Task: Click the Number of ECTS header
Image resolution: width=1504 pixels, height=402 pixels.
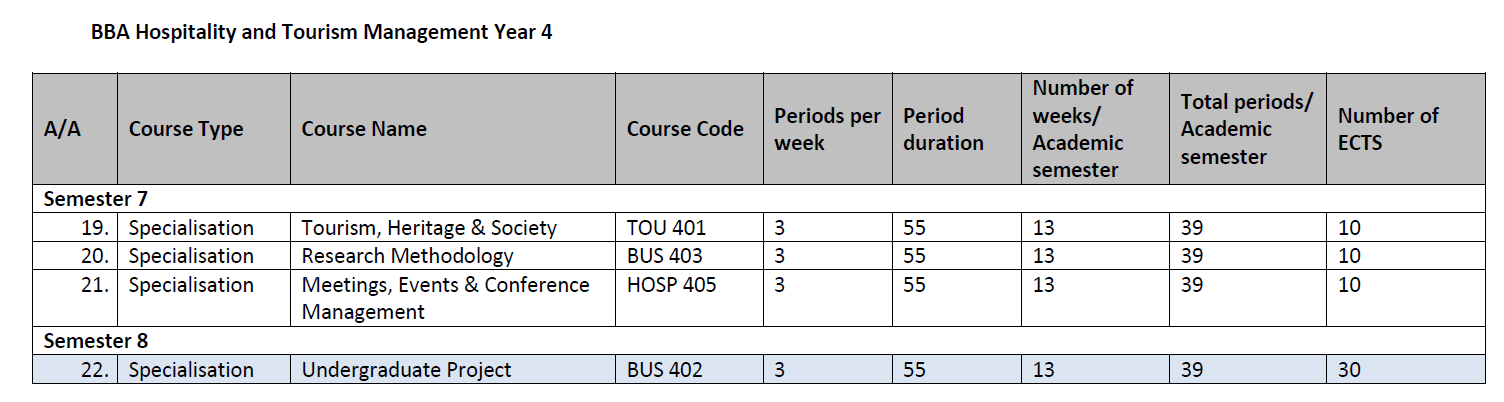Action: pos(1388,129)
